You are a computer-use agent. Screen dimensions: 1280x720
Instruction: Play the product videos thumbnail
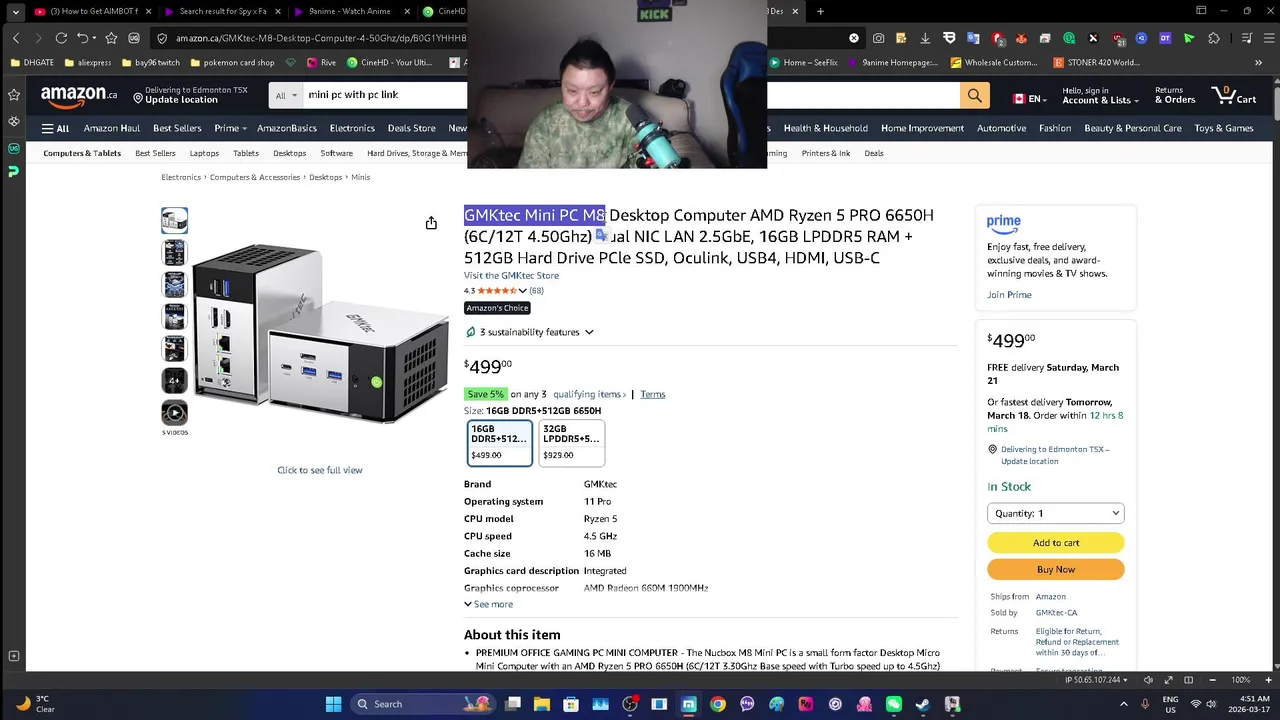pyautogui.click(x=175, y=412)
